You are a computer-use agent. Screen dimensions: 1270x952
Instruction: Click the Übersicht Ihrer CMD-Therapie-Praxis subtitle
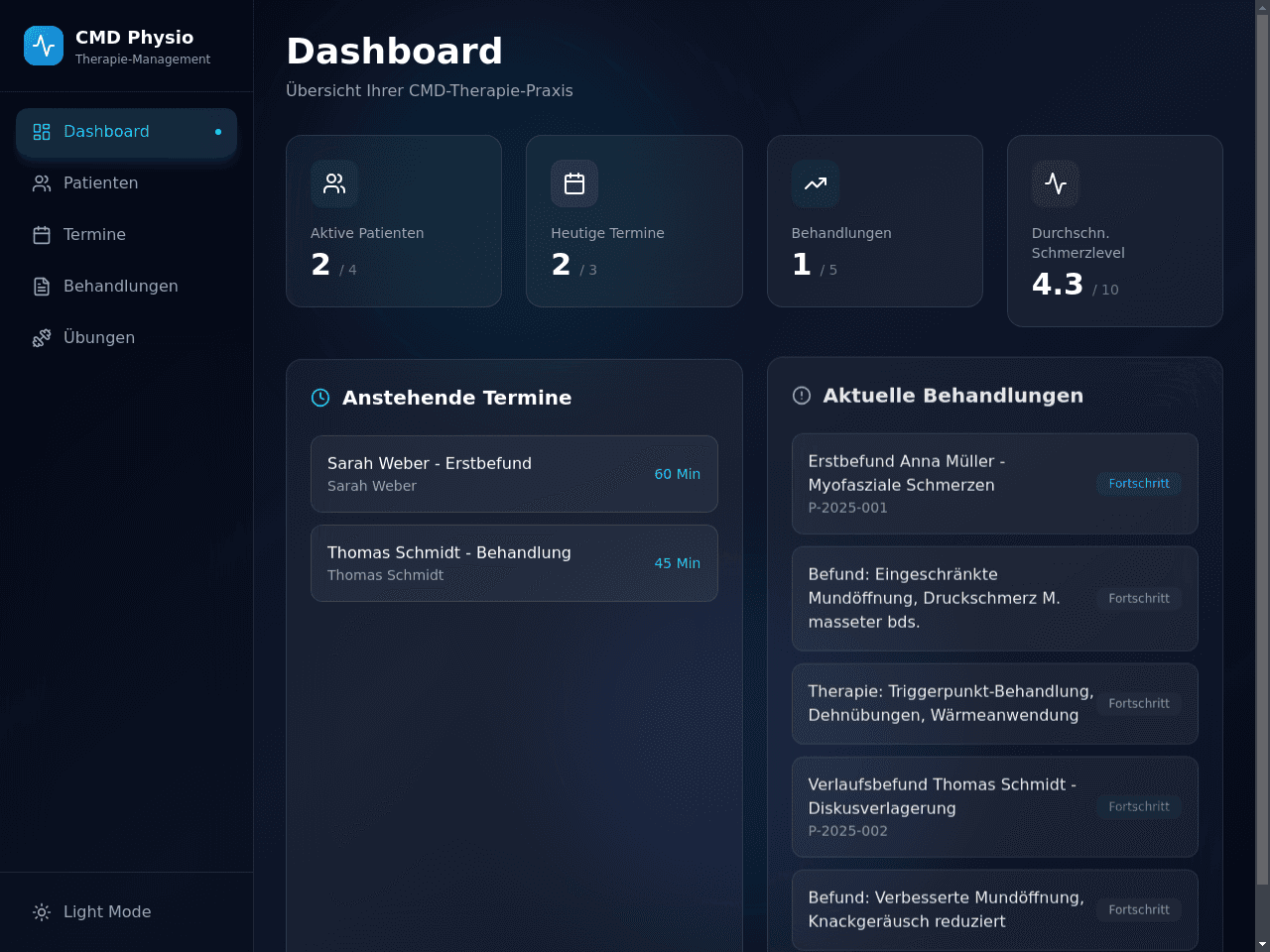(x=430, y=90)
